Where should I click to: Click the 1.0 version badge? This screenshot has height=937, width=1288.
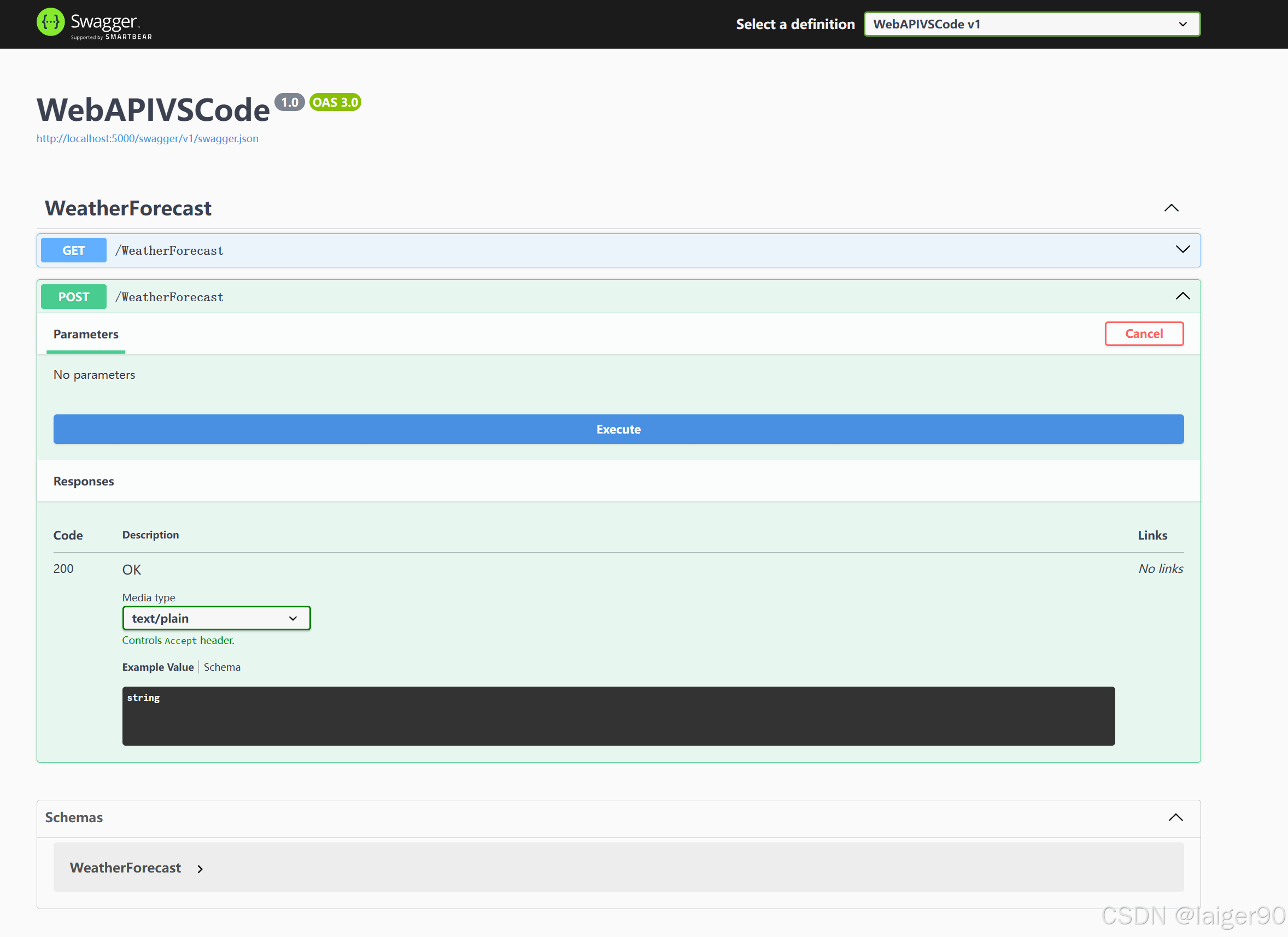click(x=290, y=102)
